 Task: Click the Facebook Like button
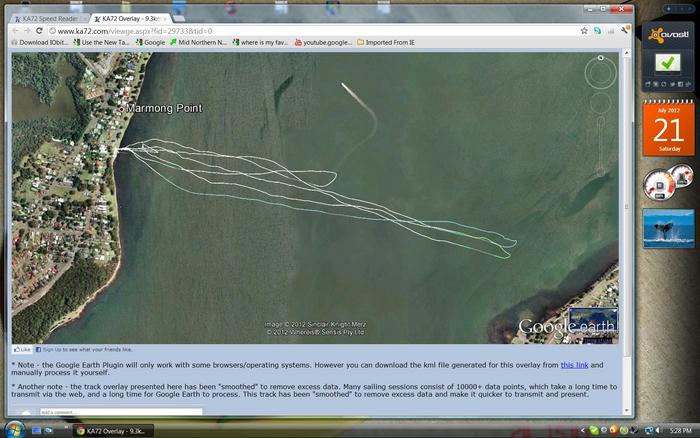(22, 350)
